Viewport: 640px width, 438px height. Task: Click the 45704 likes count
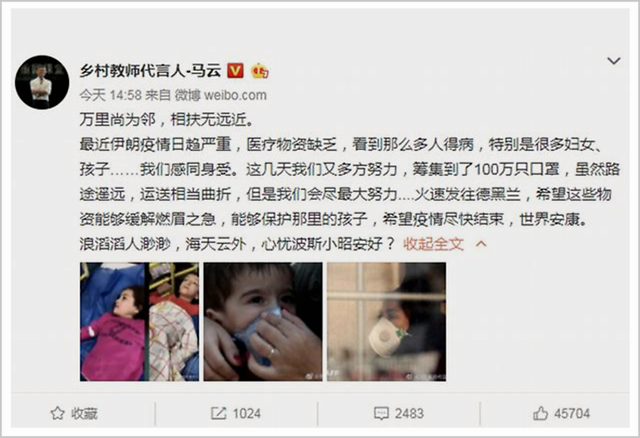[x=572, y=414]
